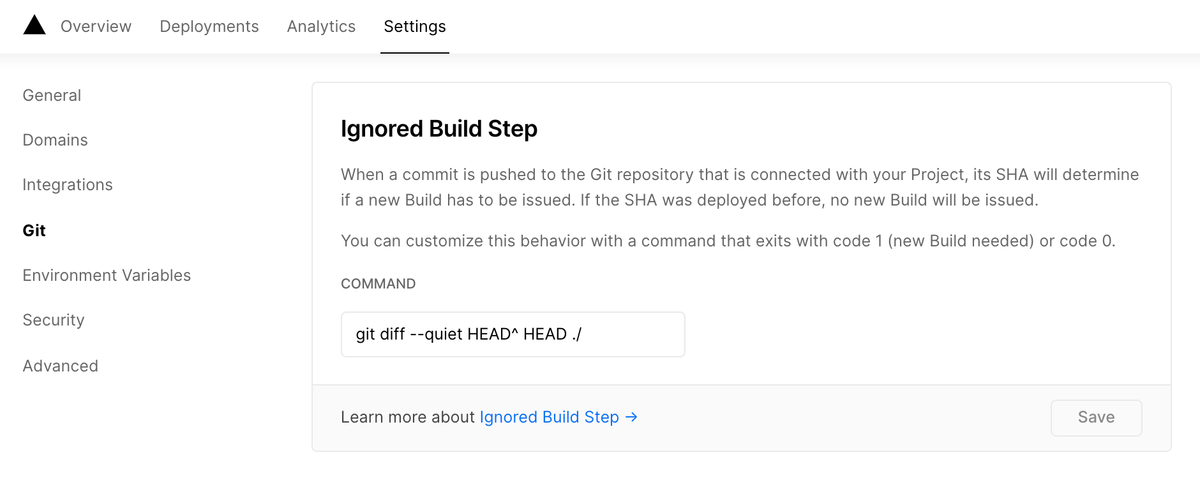Click the paragraph about SHA determining builds
Viewport: 1200px width, 480px height.
point(740,187)
